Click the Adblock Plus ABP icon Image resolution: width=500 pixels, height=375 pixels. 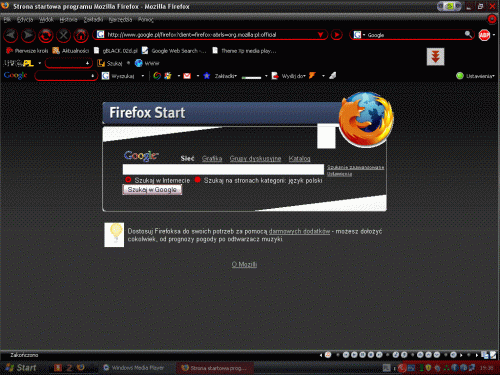484,35
